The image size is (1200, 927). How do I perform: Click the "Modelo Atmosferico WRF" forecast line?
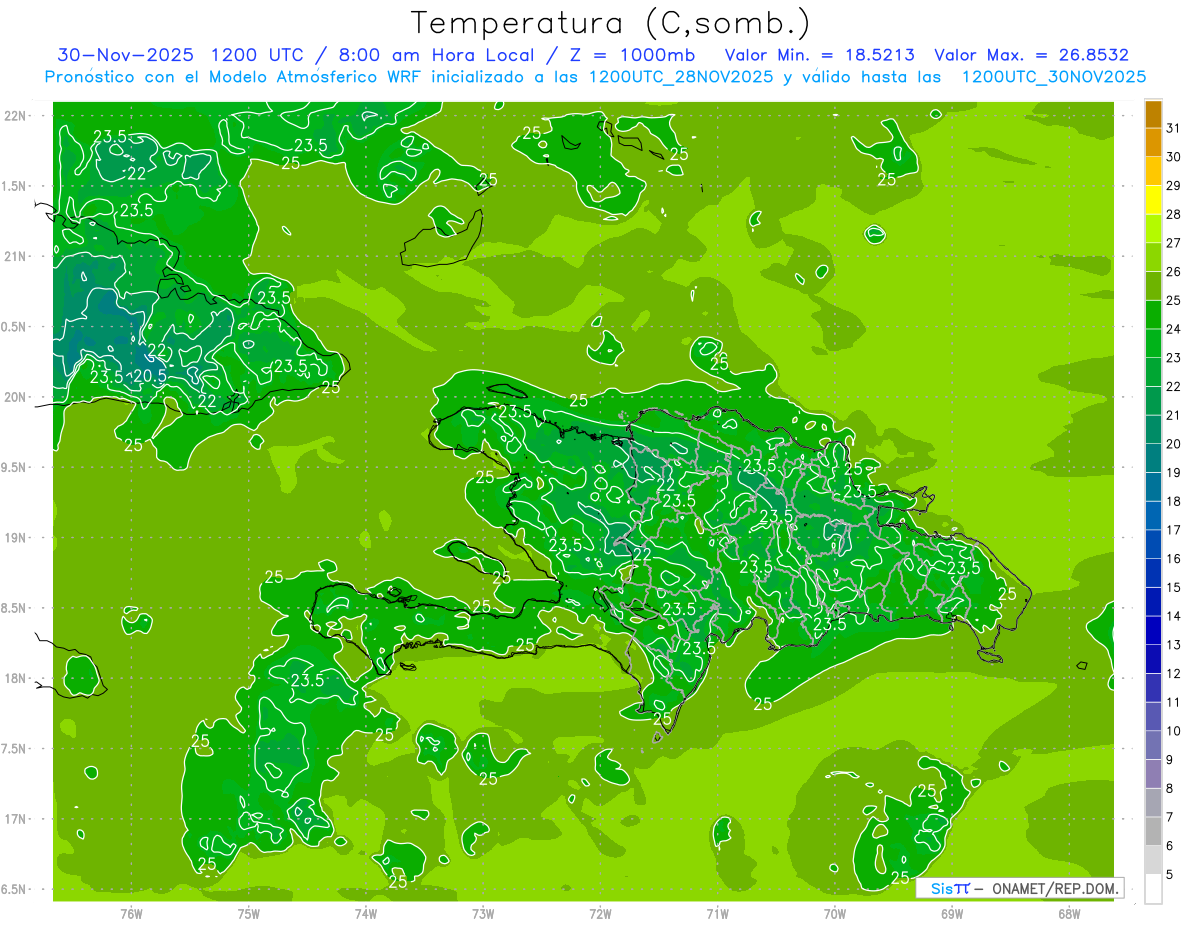click(x=595, y=77)
